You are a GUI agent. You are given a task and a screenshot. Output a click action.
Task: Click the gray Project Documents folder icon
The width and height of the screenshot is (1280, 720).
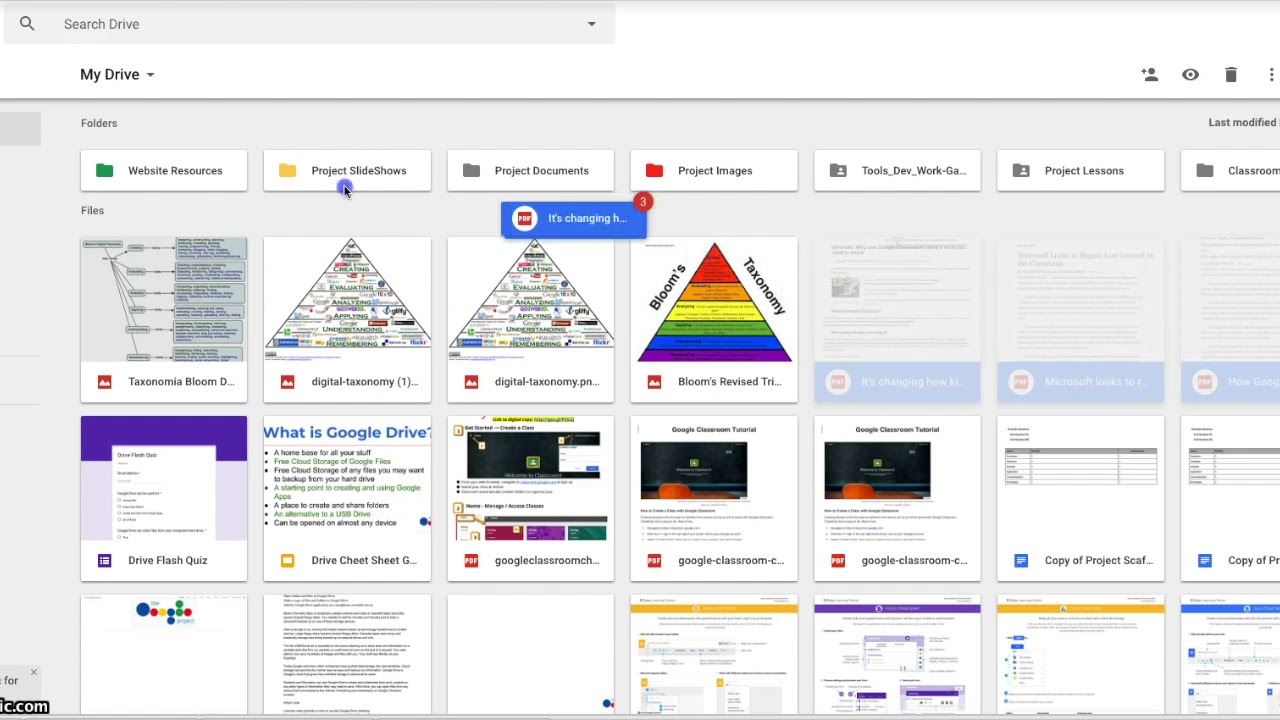coord(471,171)
